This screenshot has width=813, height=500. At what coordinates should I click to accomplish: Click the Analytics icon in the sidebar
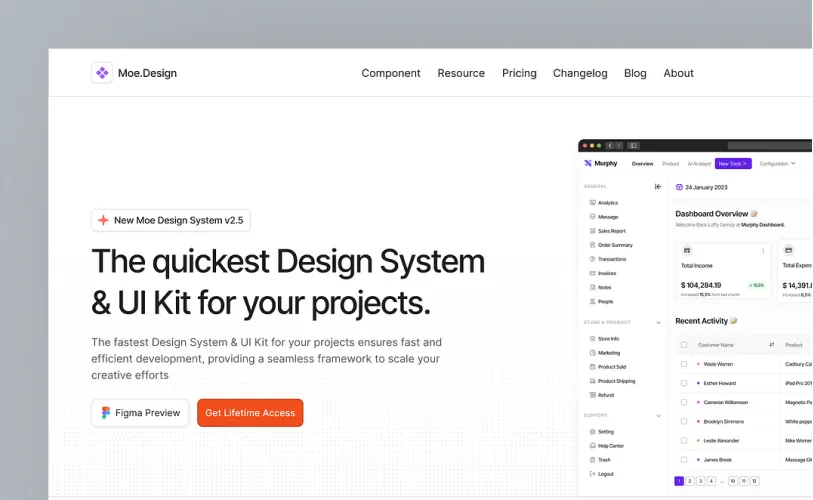click(593, 203)
